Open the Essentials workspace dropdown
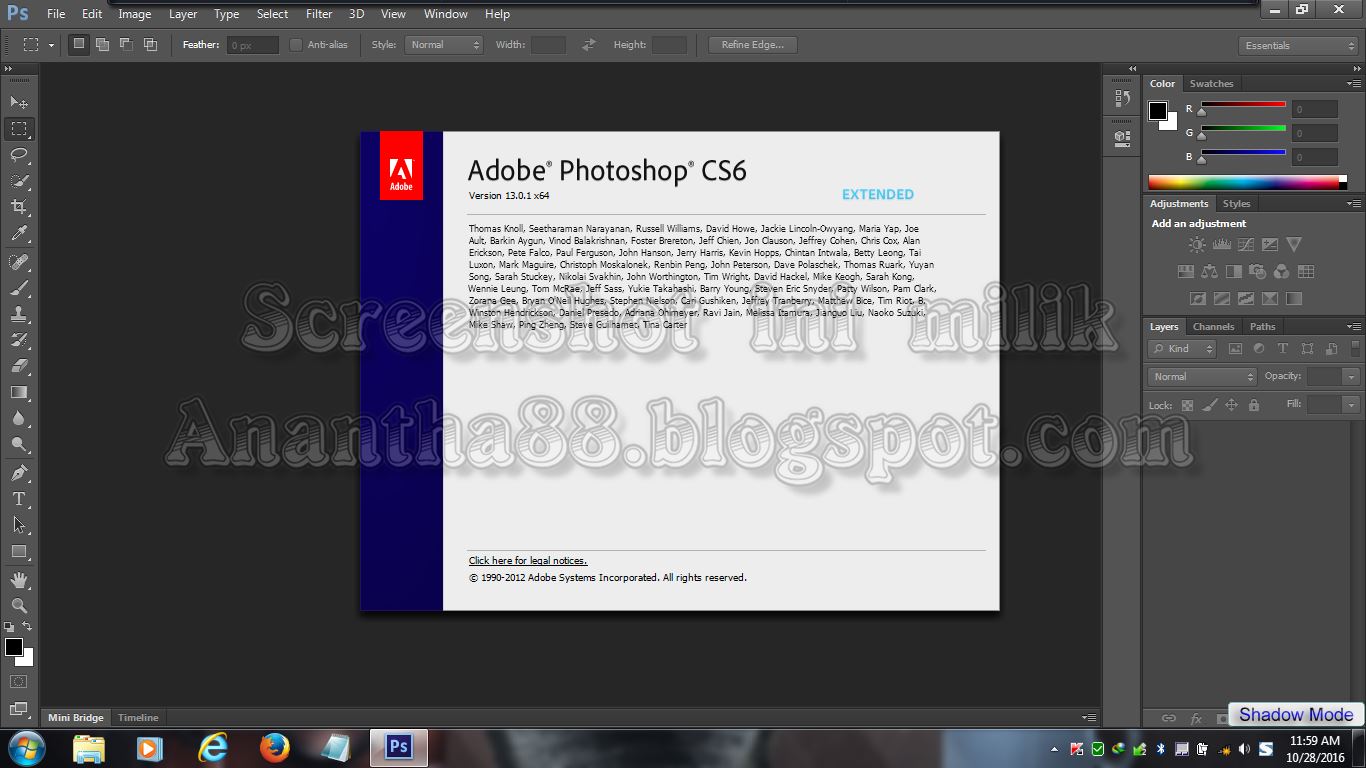The height and width of the screenshot is (768, 1366). pyautogui.click(x=1297, y=46)
